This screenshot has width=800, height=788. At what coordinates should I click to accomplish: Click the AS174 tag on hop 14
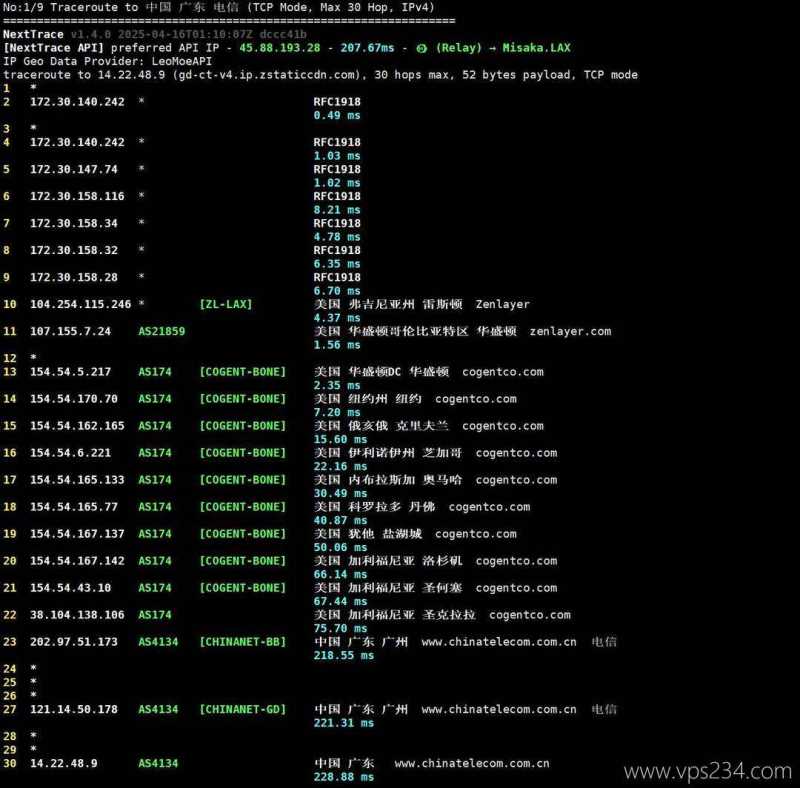(159, 398)
